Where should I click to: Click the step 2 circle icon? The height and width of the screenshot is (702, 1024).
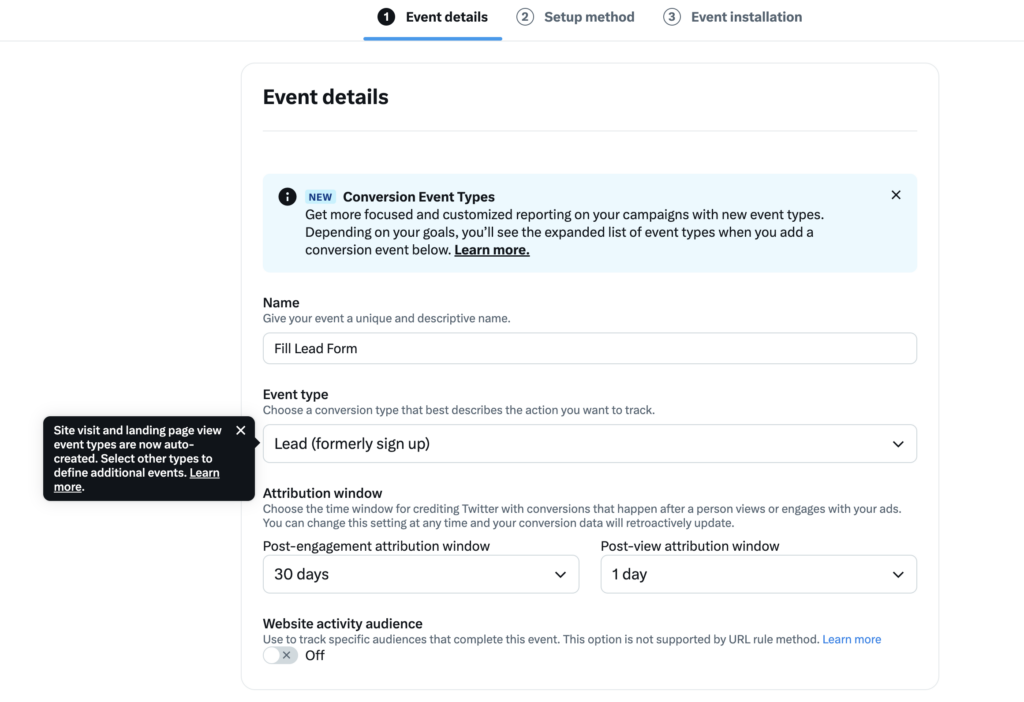(523, 17)
